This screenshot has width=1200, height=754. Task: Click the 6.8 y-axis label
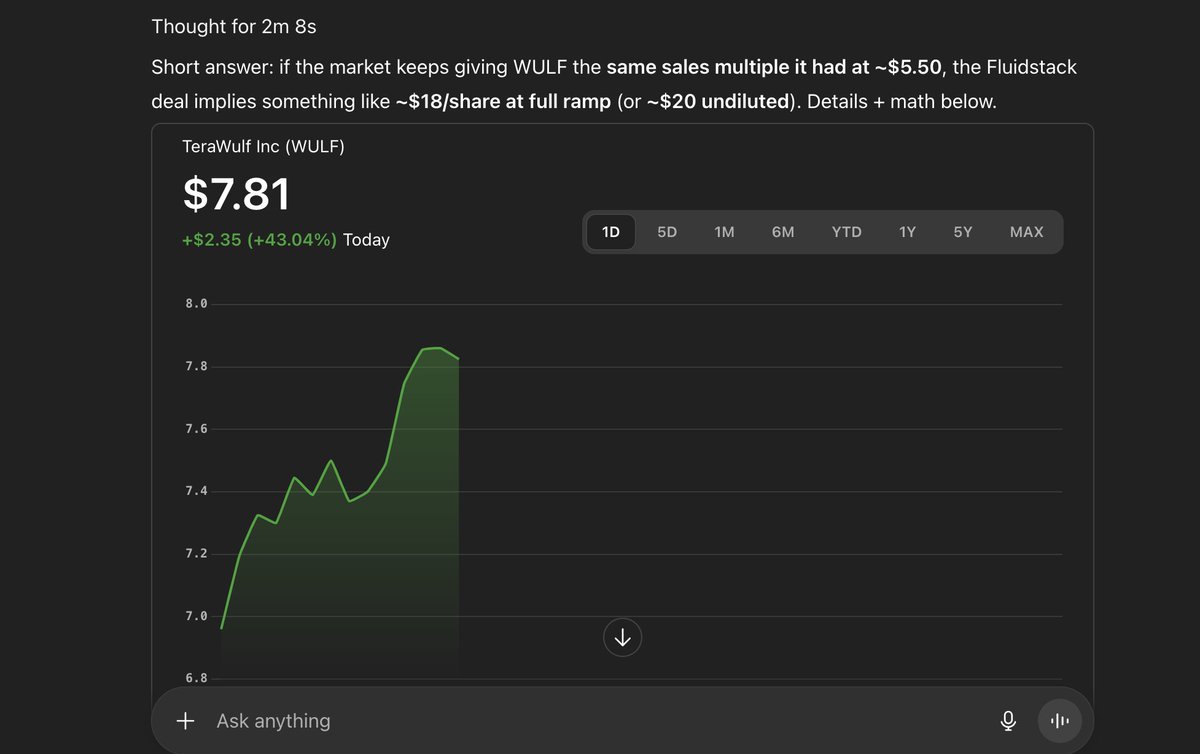coord(196,678)
